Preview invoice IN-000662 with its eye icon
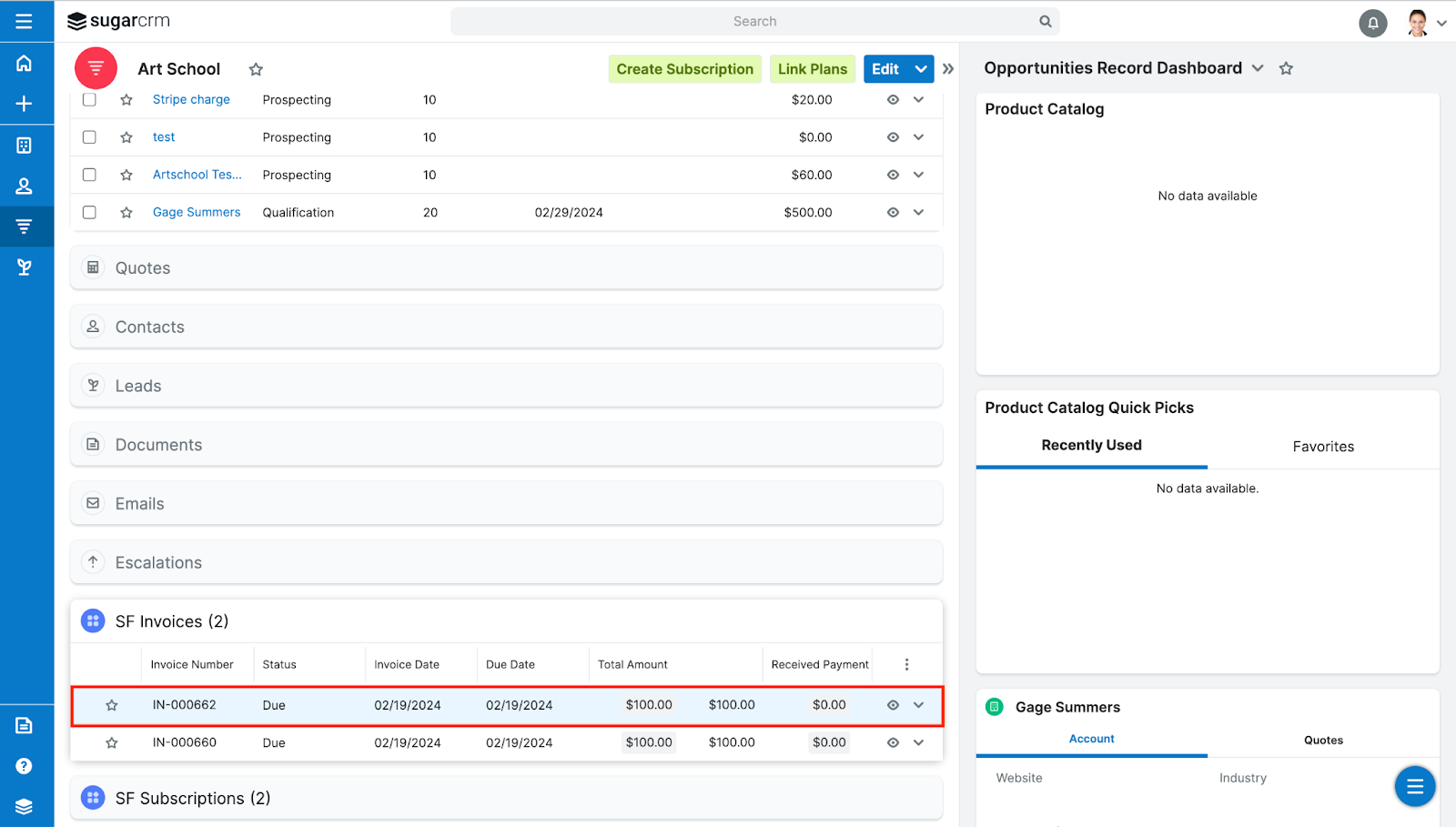 pyautogui.click(x=891, y=704)
